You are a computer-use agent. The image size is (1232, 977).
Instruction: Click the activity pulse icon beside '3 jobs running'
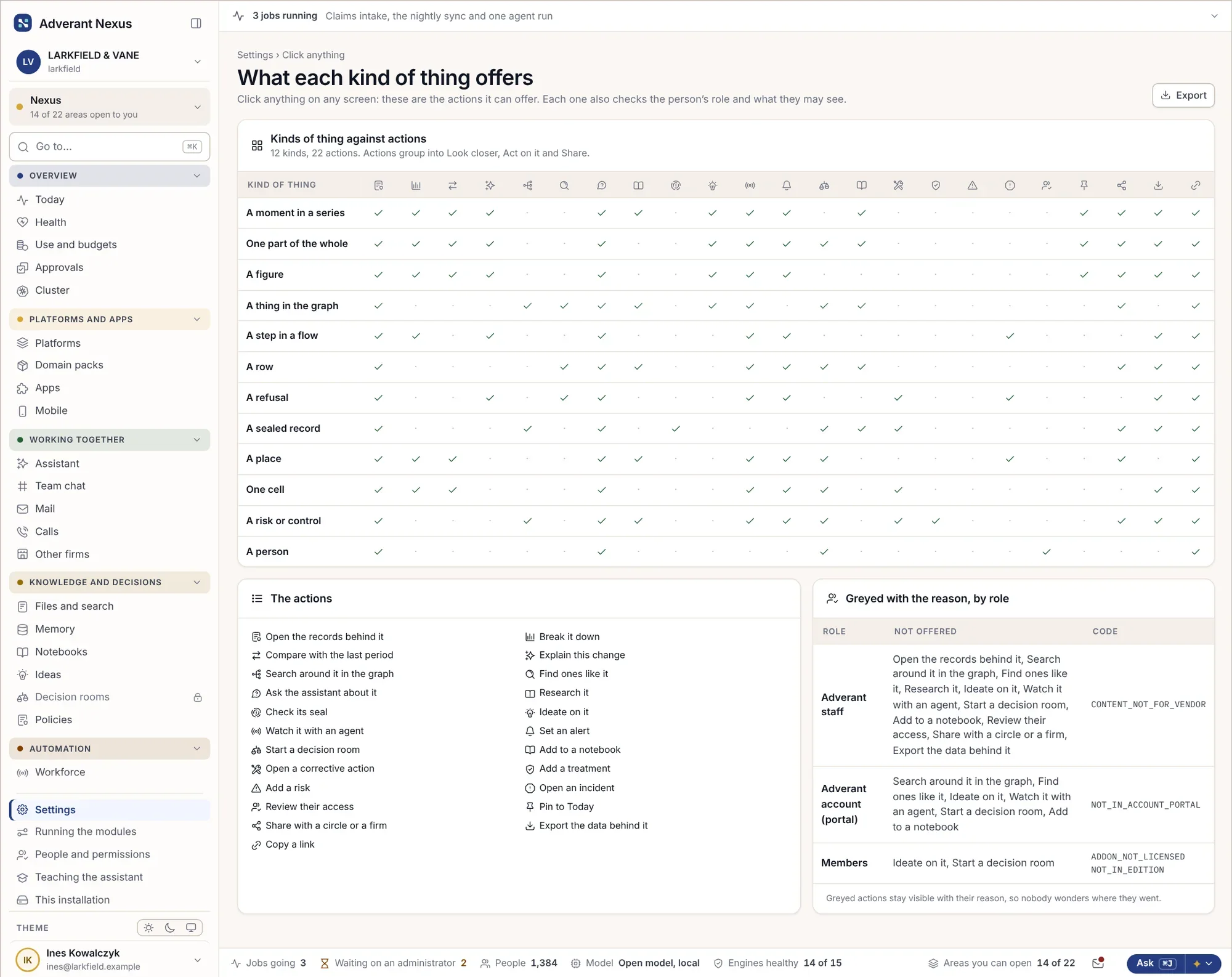click(x=238, y=16)
